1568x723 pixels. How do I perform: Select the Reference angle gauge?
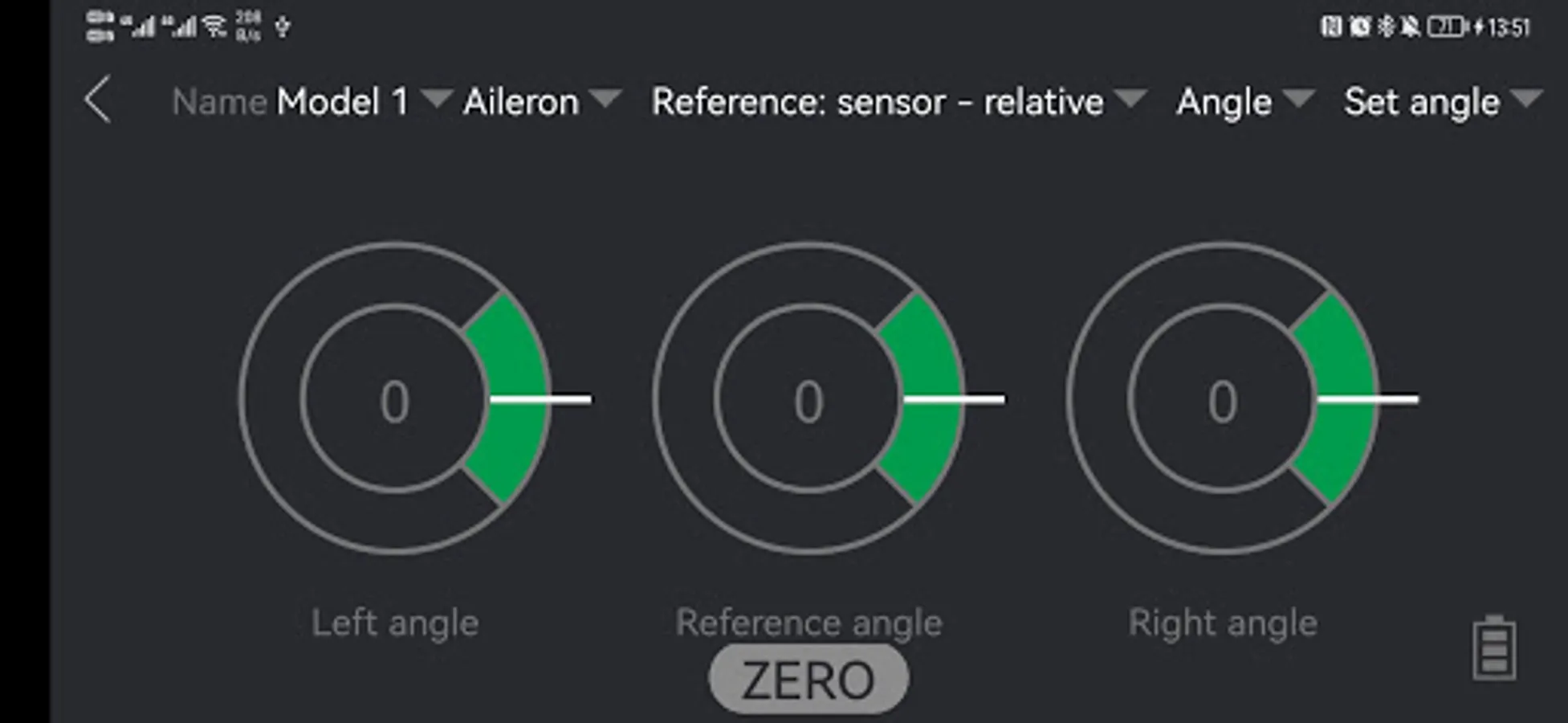[x=809, y=398]
